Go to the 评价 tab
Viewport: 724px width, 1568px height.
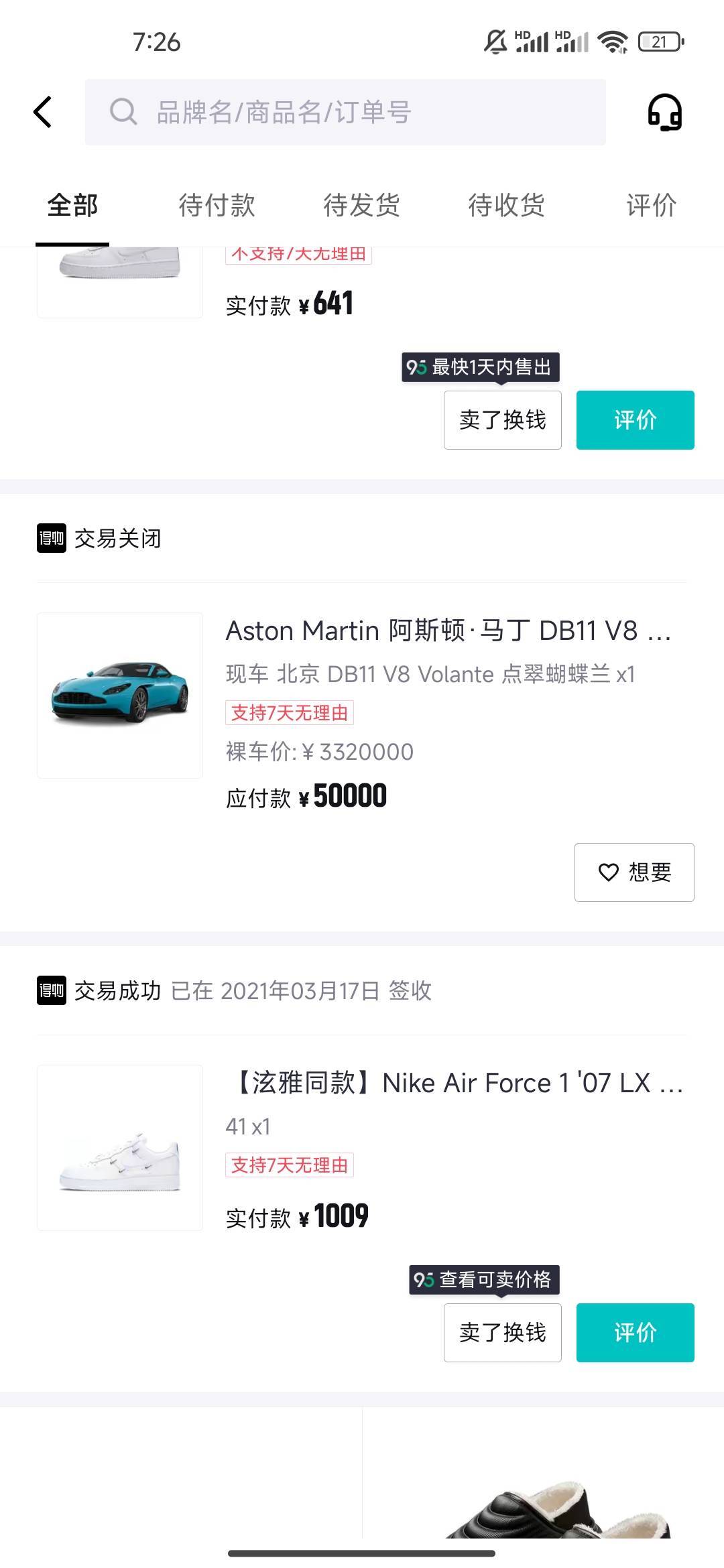[x=651, y=205]
